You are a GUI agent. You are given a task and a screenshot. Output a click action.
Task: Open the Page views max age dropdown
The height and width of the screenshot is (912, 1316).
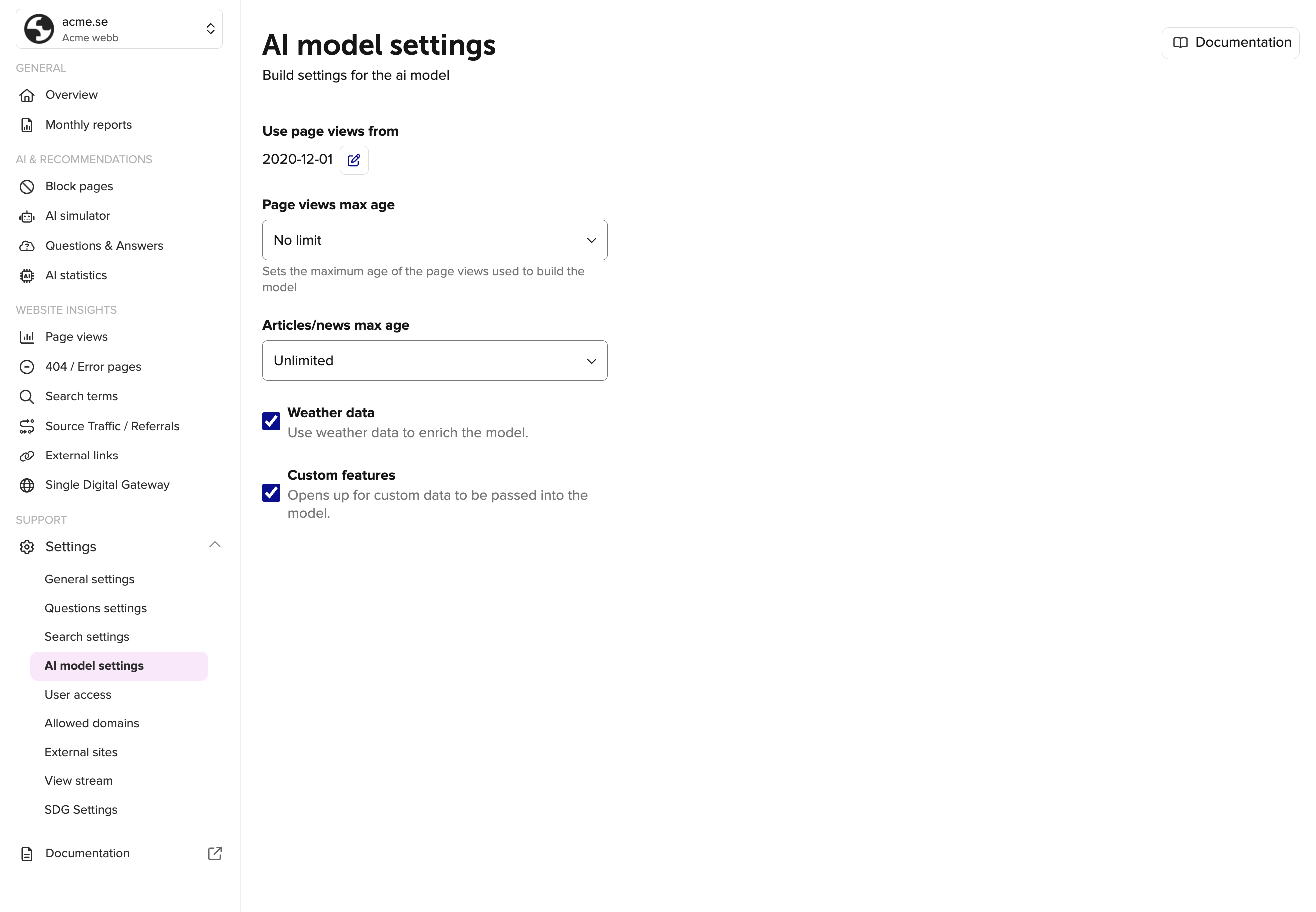(435, 240)
